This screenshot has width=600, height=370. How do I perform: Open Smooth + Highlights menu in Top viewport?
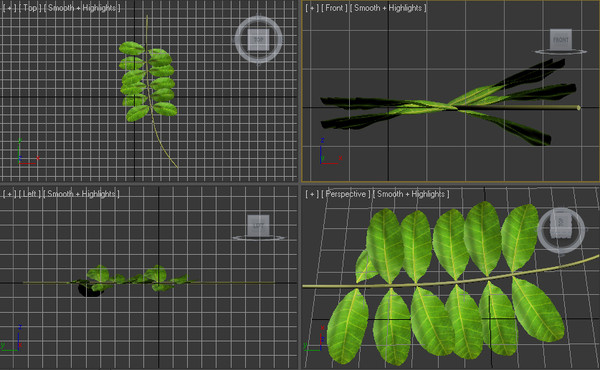(82, 8)
